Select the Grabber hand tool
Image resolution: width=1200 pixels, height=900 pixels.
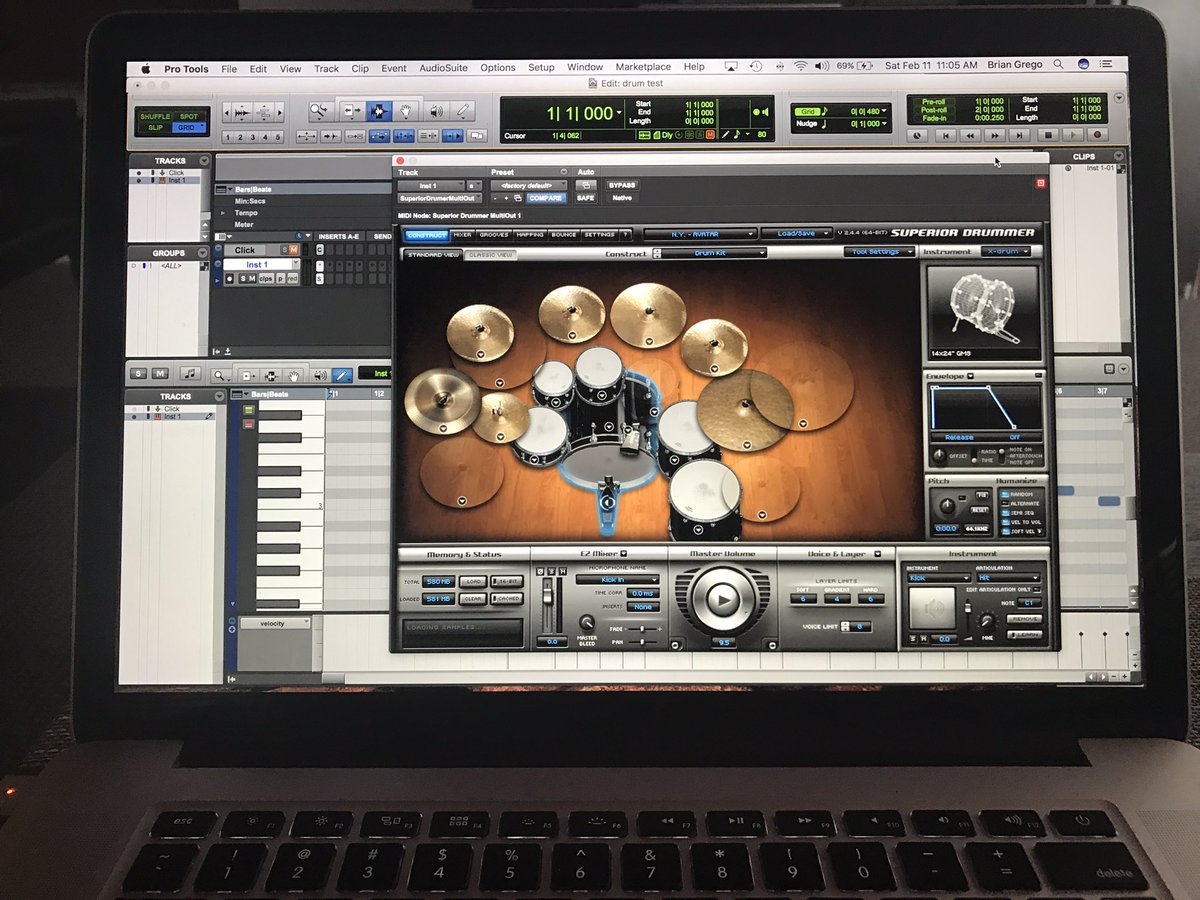click(x=406, y=111)
